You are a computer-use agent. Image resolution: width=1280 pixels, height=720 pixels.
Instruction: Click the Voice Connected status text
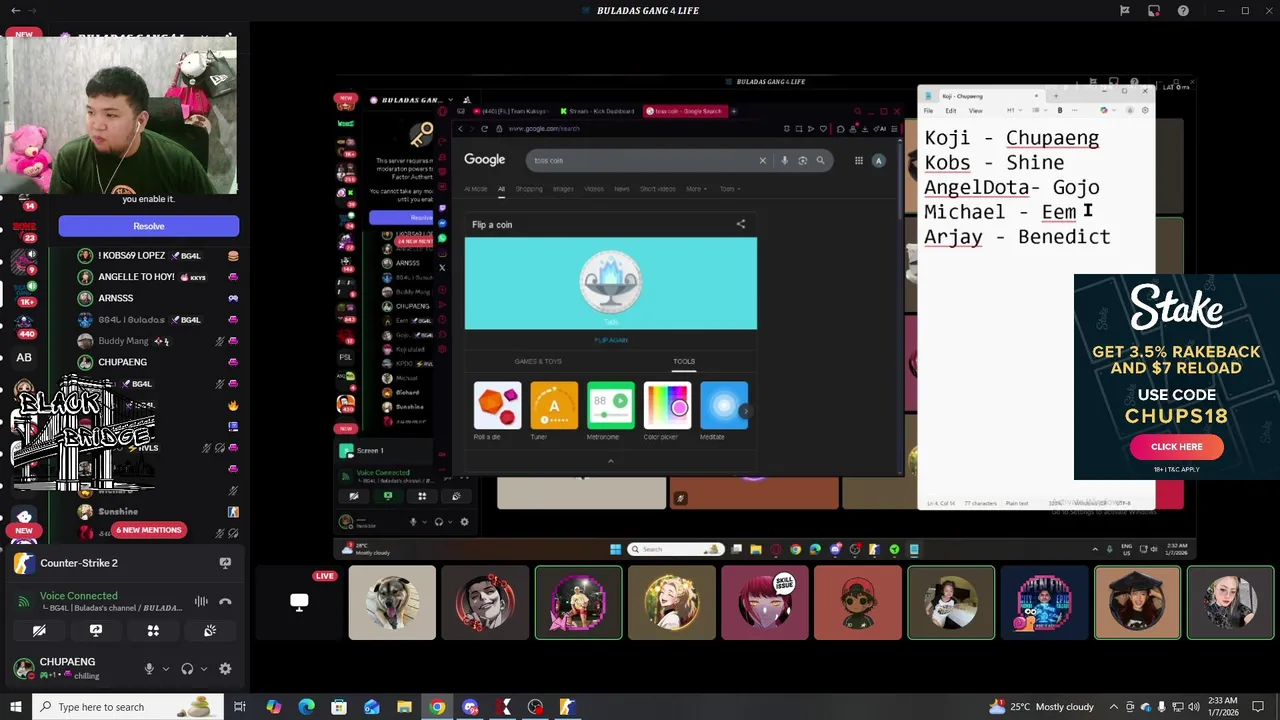tap(78, 595)
